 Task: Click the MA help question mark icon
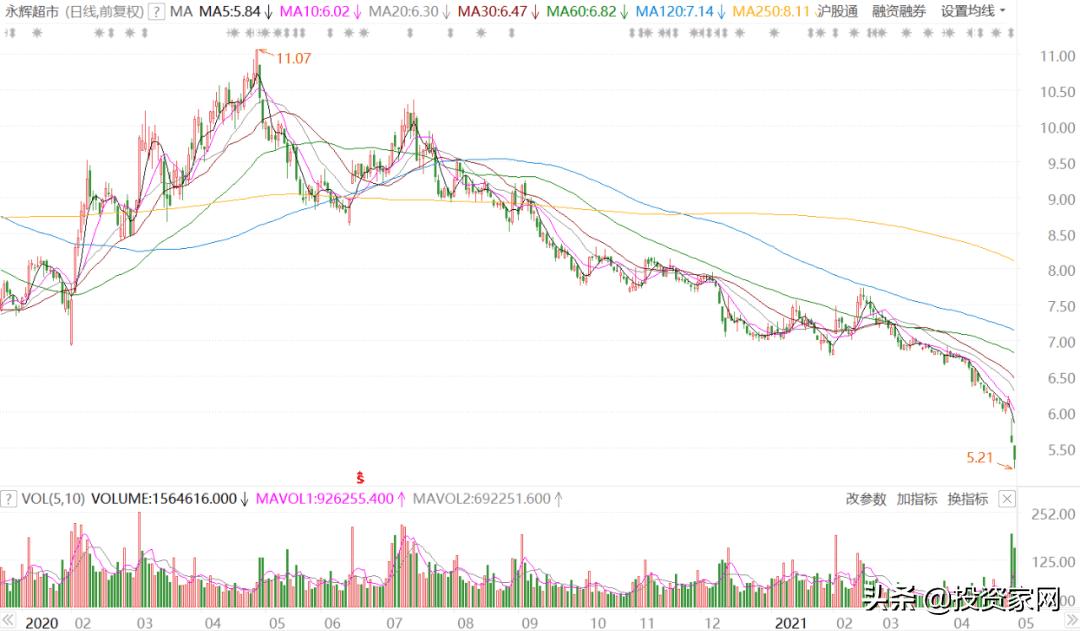[x=157, y=12]
